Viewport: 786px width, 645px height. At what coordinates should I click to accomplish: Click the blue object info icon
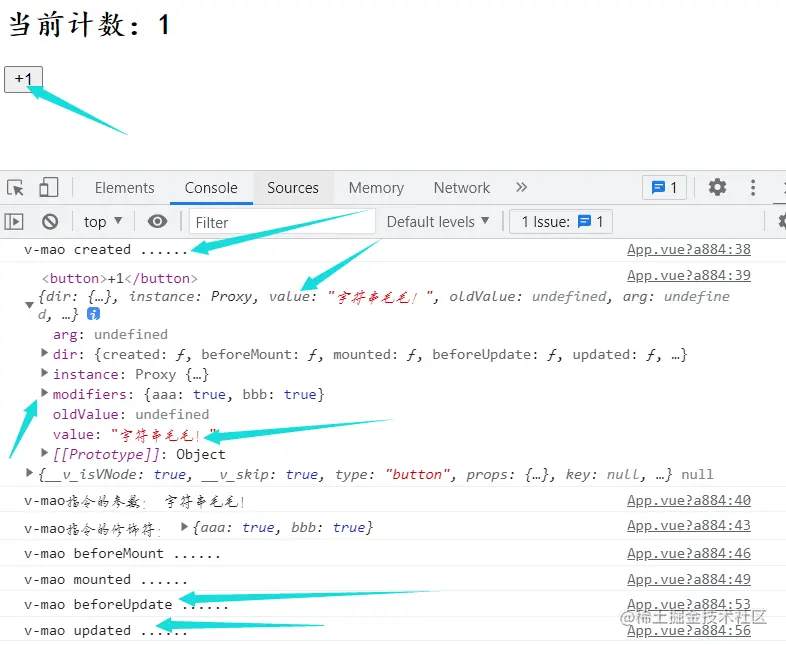pyautogui.click(x=93, y=314)
